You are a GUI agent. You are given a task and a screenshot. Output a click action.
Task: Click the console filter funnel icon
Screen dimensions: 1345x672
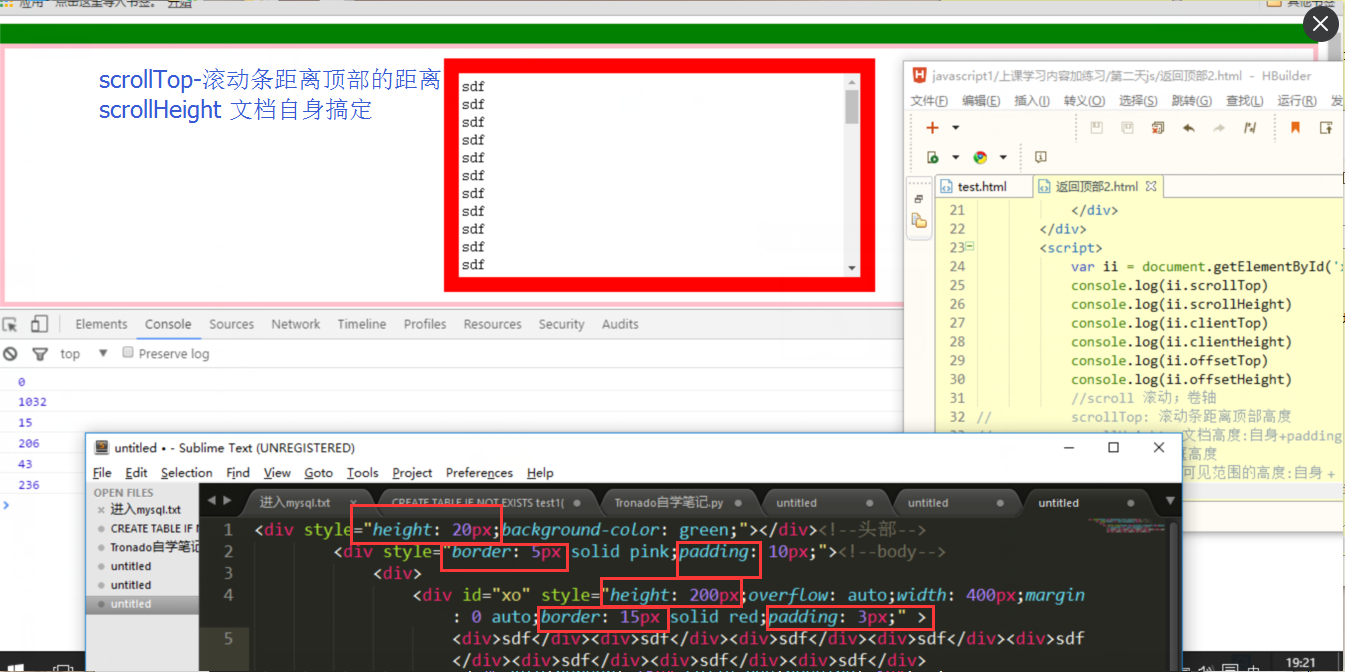tap(40, 354)
